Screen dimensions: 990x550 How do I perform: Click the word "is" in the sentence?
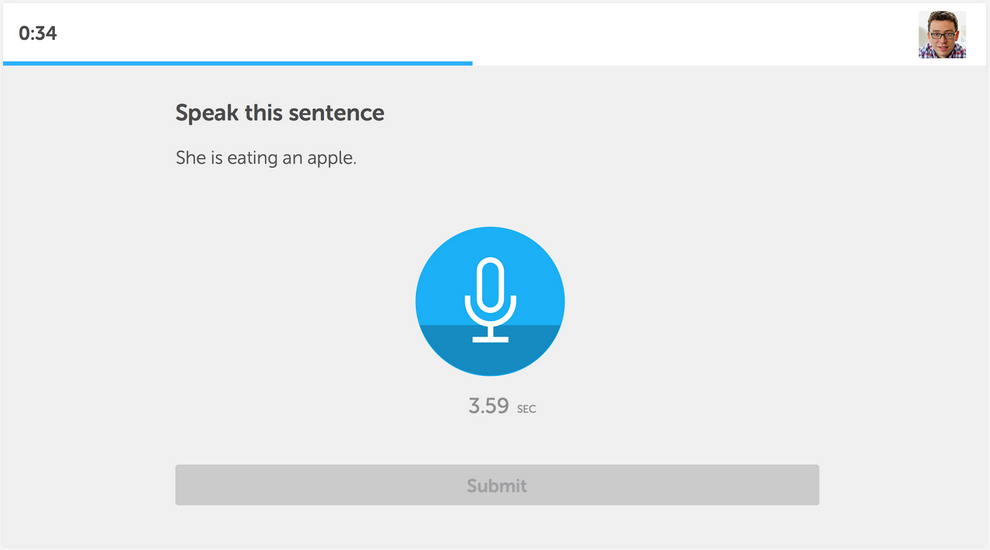click(217, 158)
